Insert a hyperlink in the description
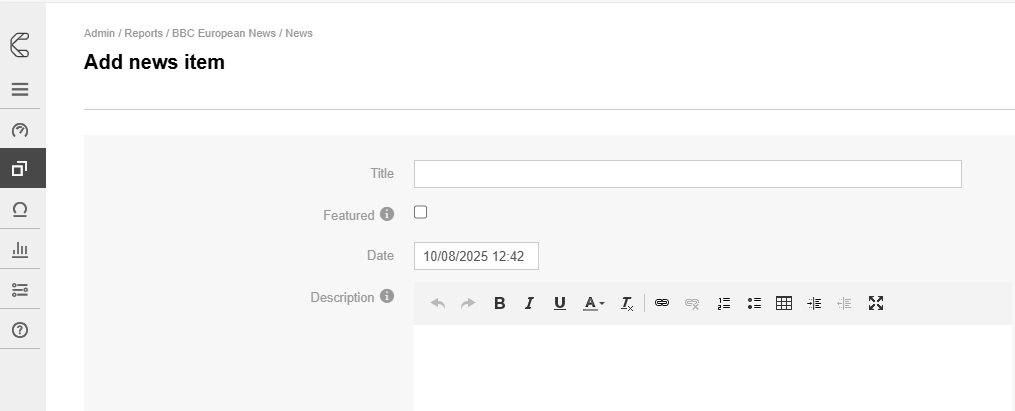The width and height of the screenshot is (1015, 411). pyautogui.click(x=661, y=304)
